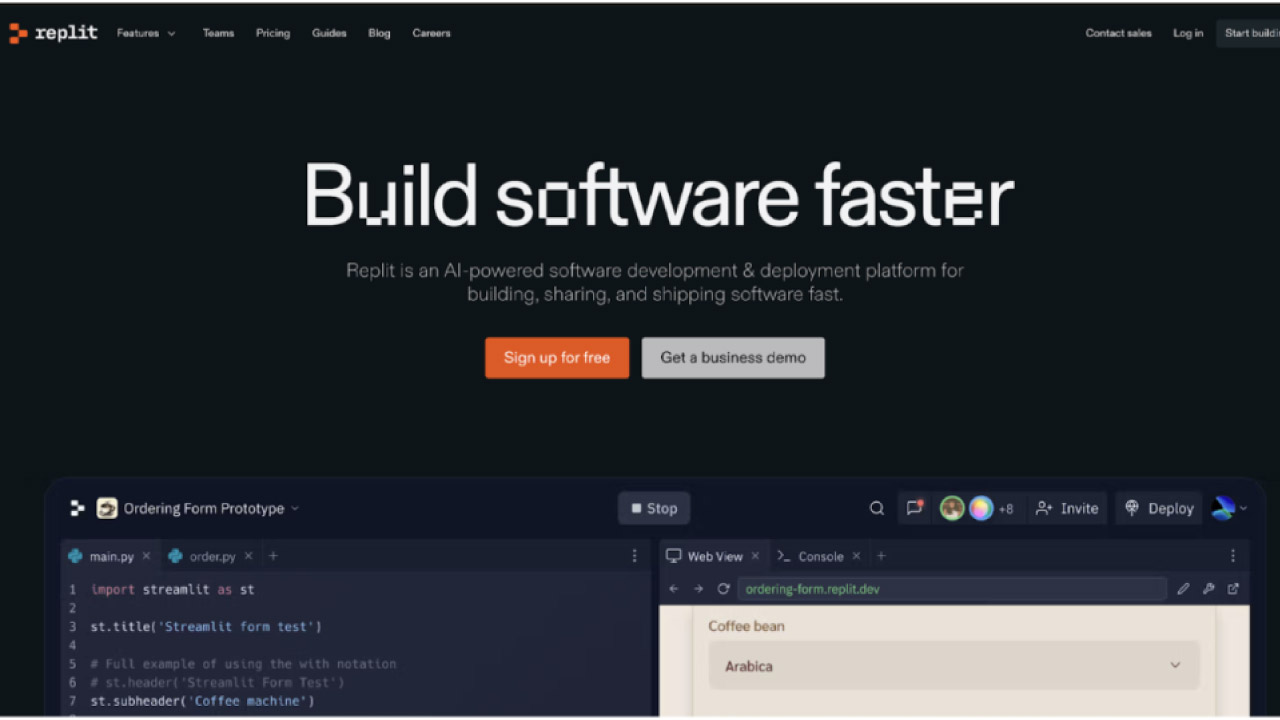The image size is (1280, 720).
Task: Expand the Features menu chevron
Action: point(171,34)
